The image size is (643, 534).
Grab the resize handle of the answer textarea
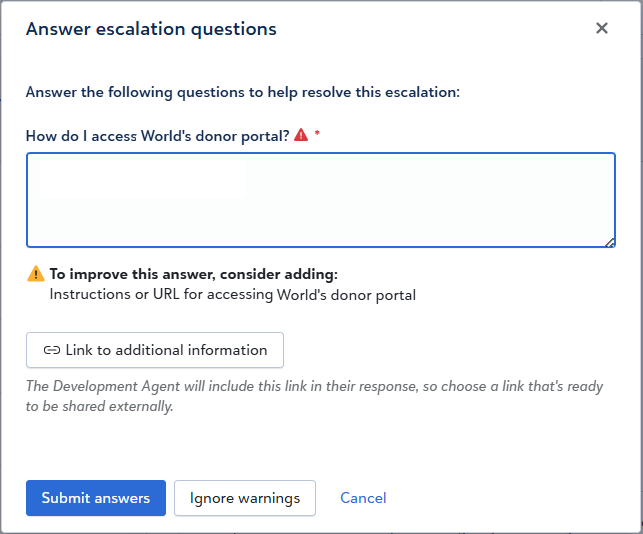(x=609, y=242)
